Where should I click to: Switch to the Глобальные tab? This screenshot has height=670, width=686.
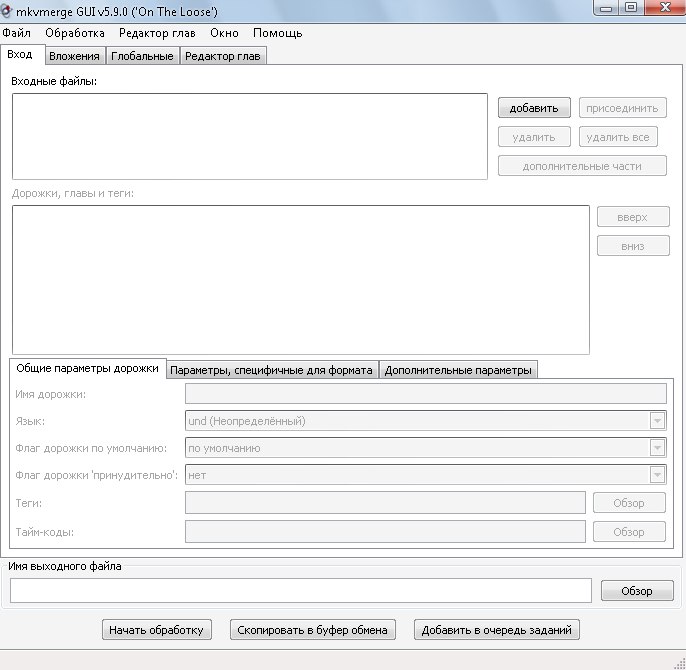coord(142,56)
